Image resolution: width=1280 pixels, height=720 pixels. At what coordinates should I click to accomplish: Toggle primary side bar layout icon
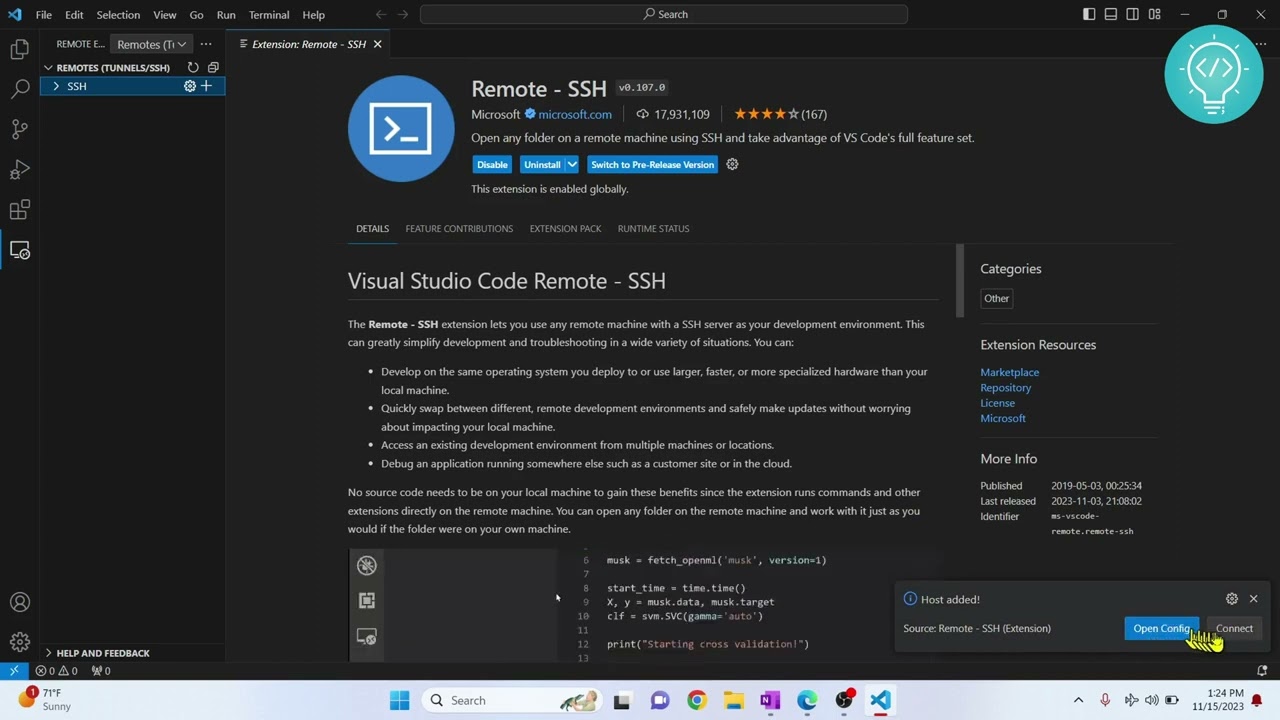[x=1089, y=14]
